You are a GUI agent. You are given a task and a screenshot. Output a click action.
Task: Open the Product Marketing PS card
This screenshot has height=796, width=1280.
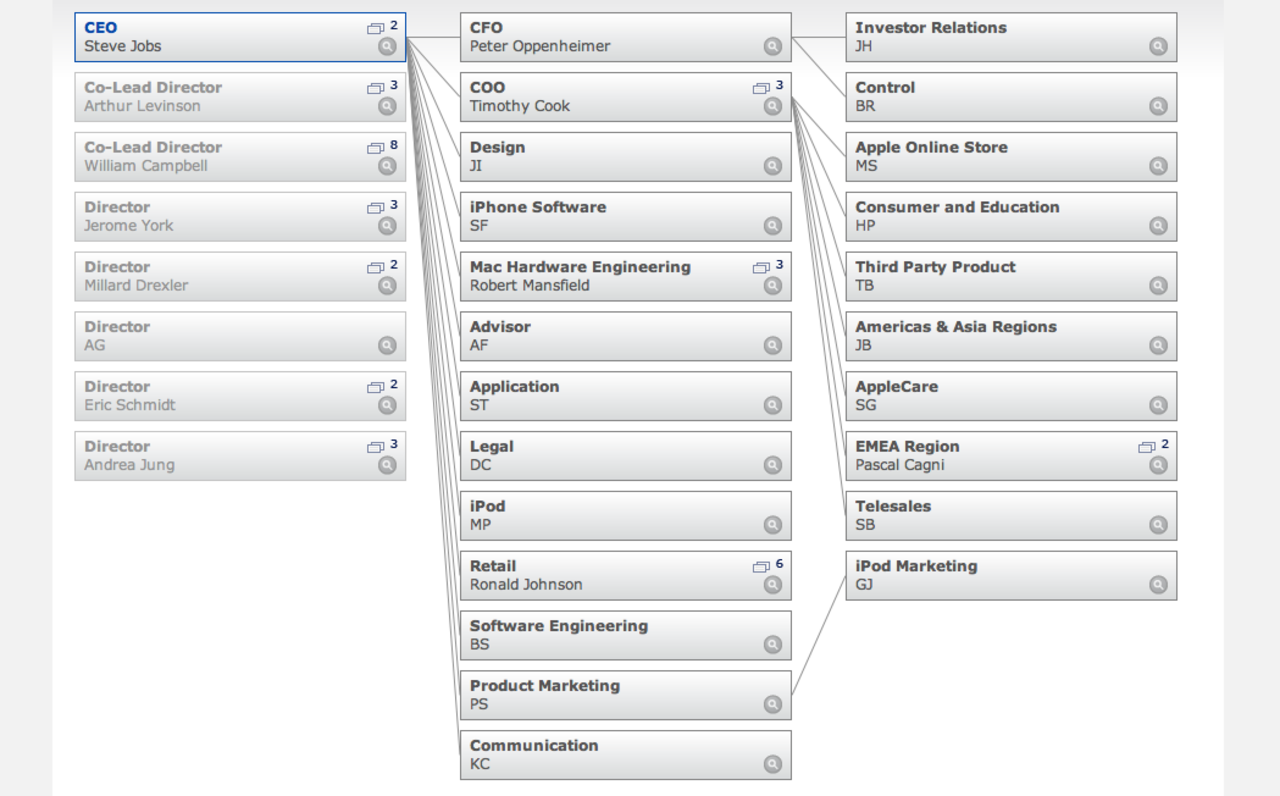[610, 695]
